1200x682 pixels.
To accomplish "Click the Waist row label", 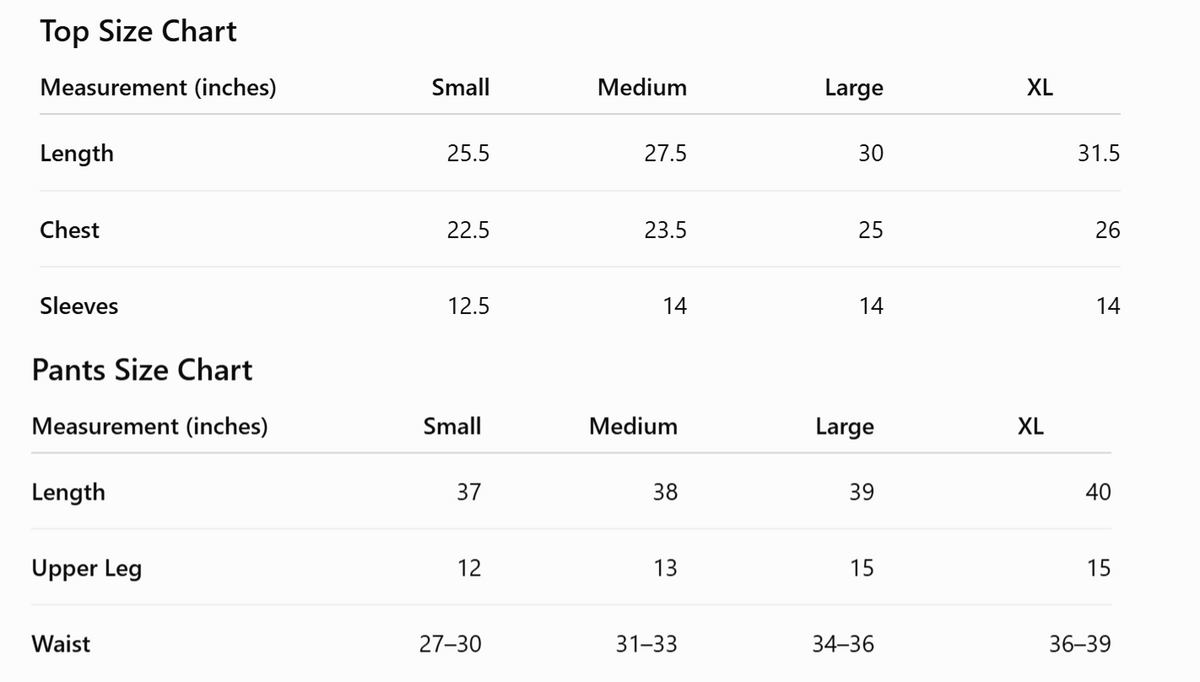I will (x=61, y=644).
